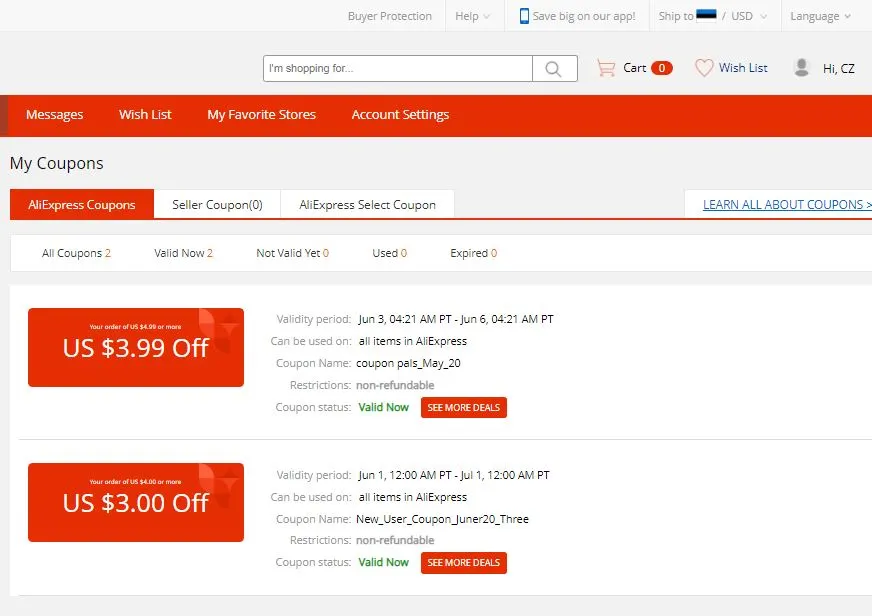Viewport: 872px width, 616px height.
Task: Click Valid Now status of $3.00 coupon
Action: click(x=384, y=563)
